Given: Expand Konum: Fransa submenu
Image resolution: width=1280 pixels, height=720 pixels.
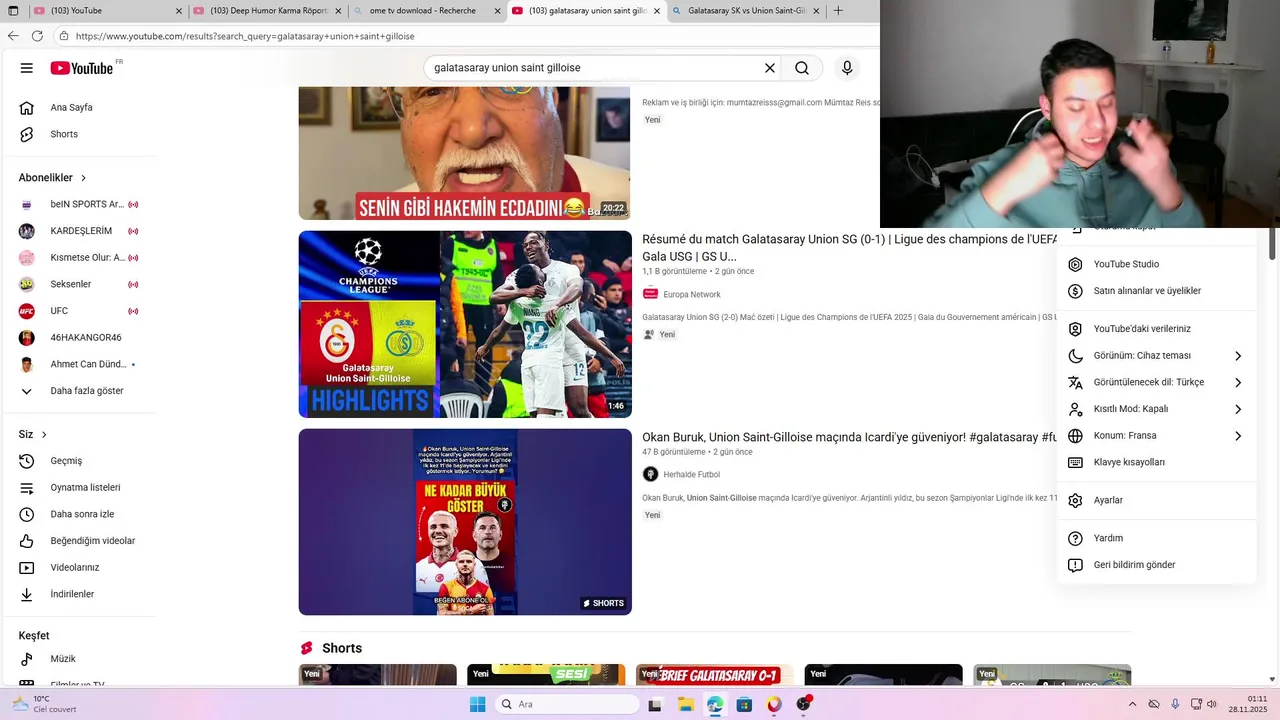Looking at the screenshot, I should point(1156,436).
